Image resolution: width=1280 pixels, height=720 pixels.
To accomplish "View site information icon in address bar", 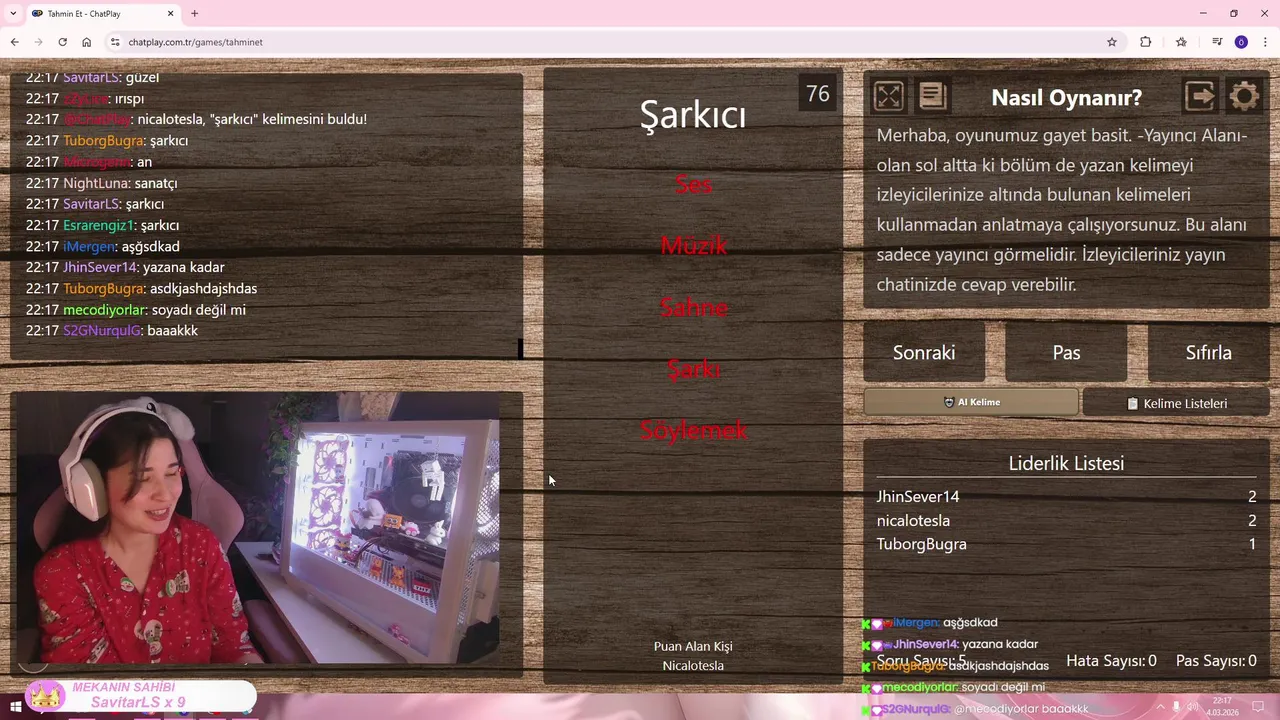I will pyautogui.click(x=115, y=42).
